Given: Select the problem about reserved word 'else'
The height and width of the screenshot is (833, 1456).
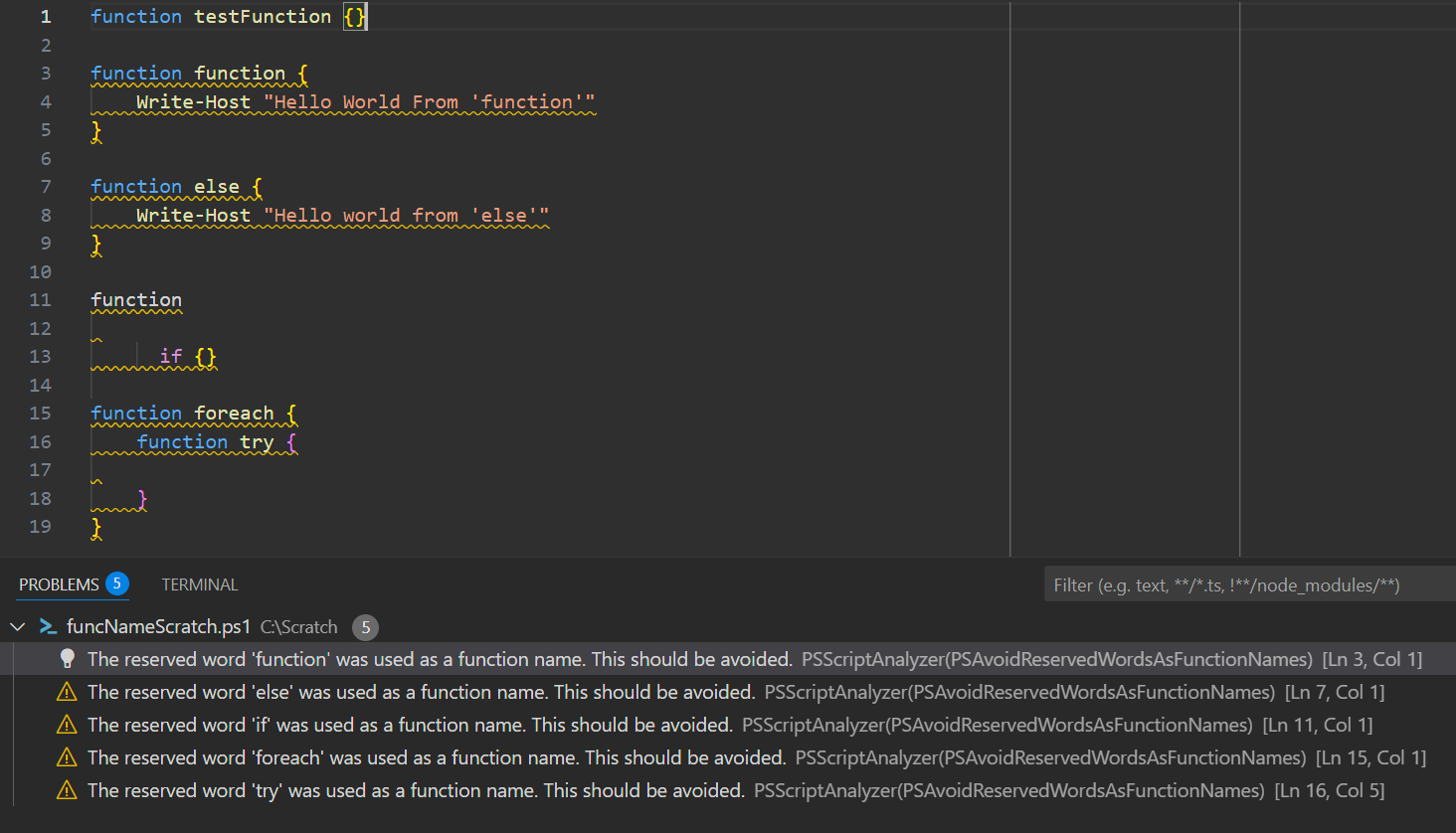Looking at the screenshot, I should tap(728, 692).
